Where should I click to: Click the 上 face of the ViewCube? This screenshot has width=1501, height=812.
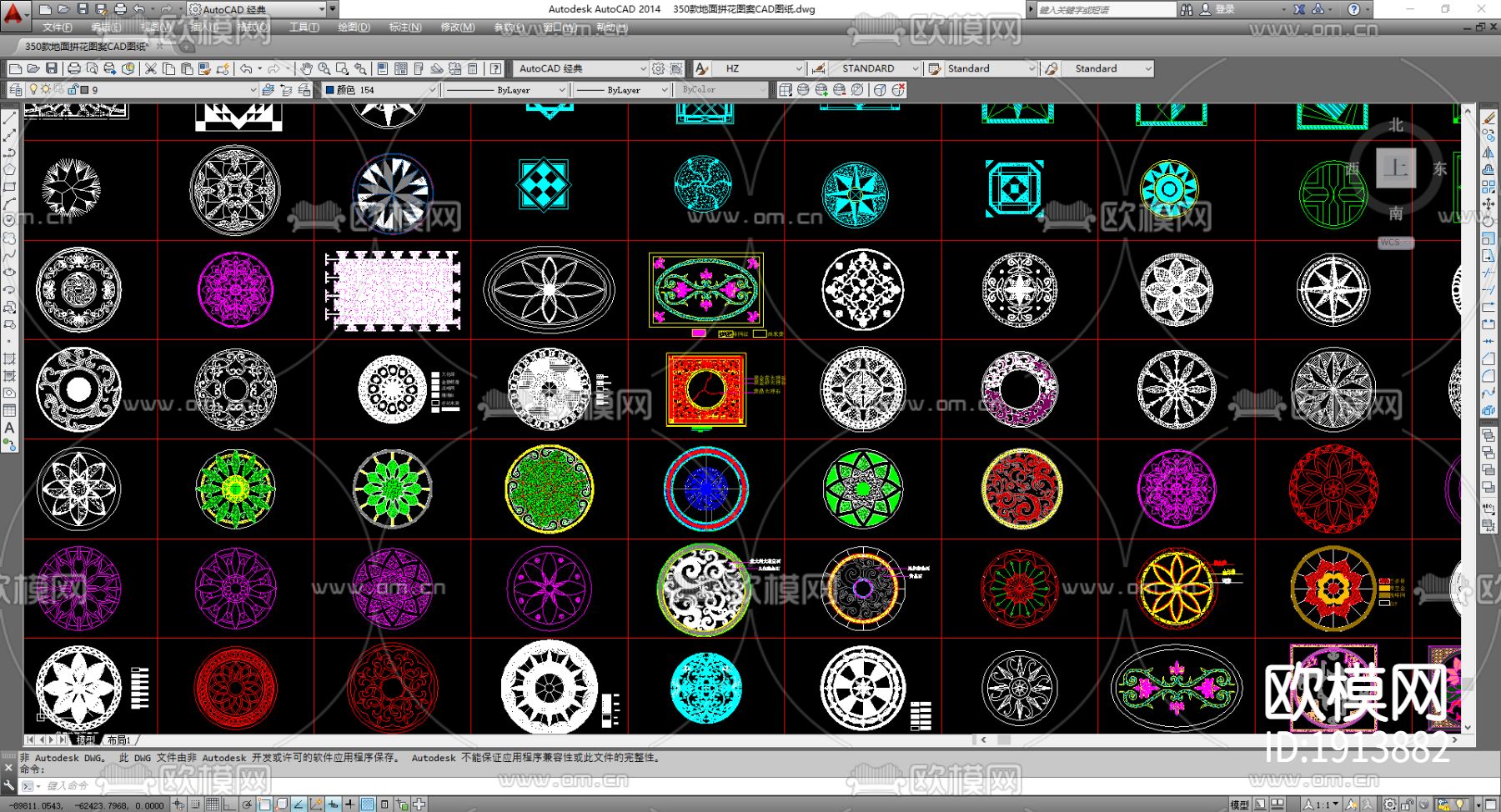(x=1395, y=168)
